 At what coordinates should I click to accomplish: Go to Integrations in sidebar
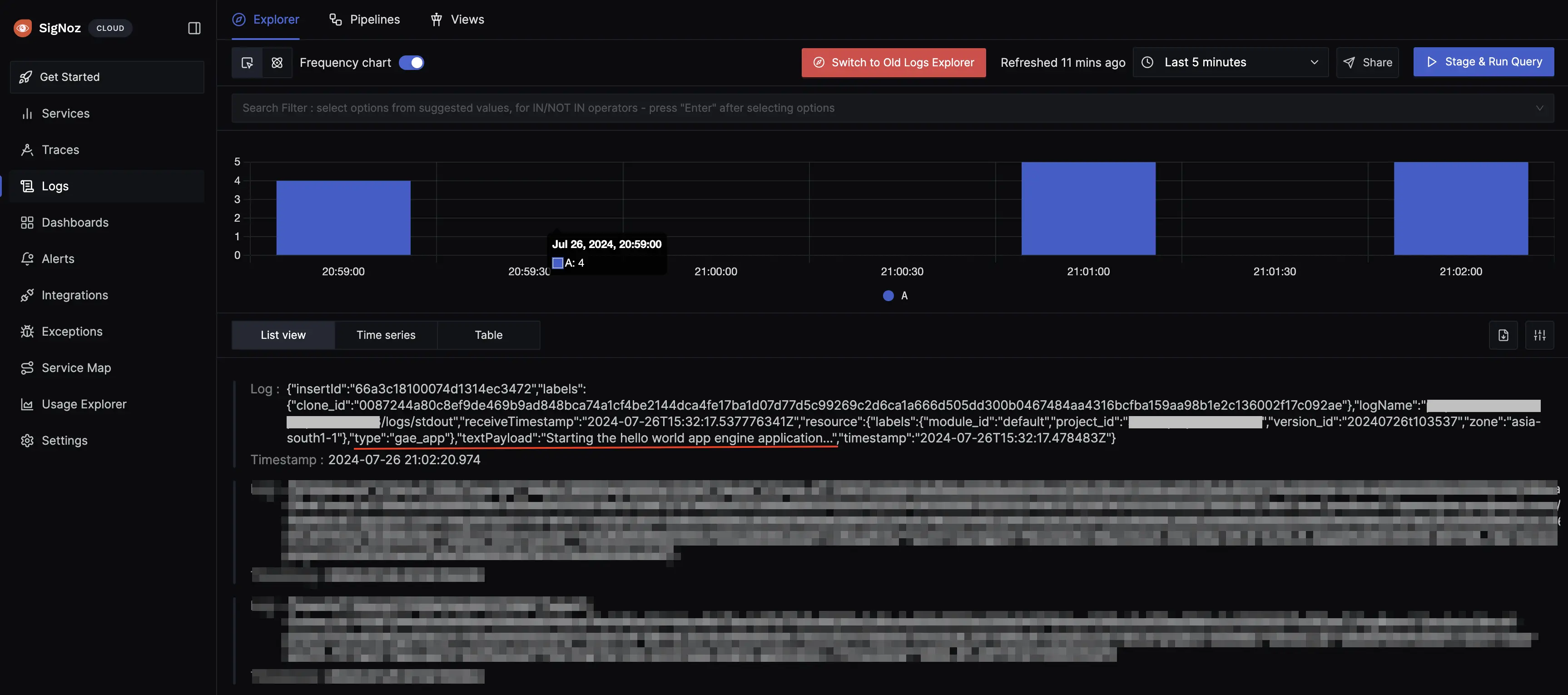[107, 295]
